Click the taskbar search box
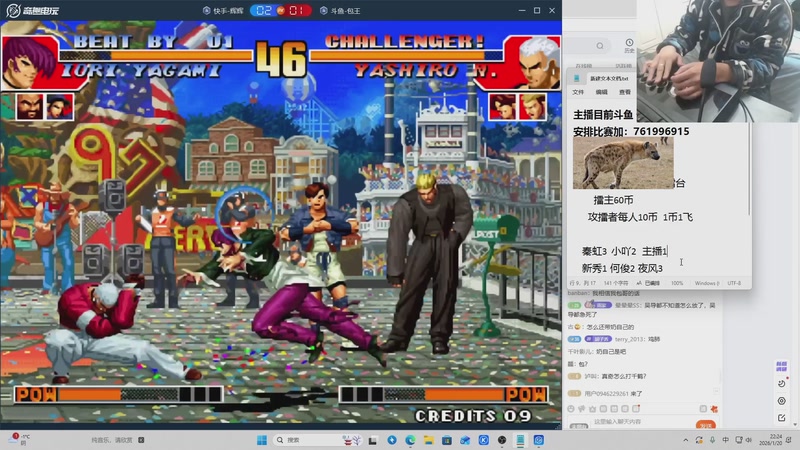800x450 pixels. (x=319, y=440)
